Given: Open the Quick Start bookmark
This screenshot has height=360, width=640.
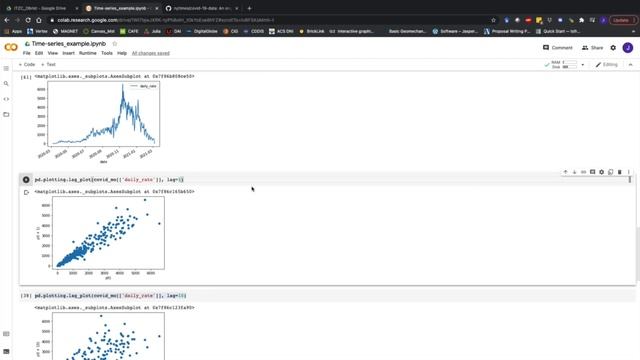Looking at the screenshot, I should click(557, 31).
